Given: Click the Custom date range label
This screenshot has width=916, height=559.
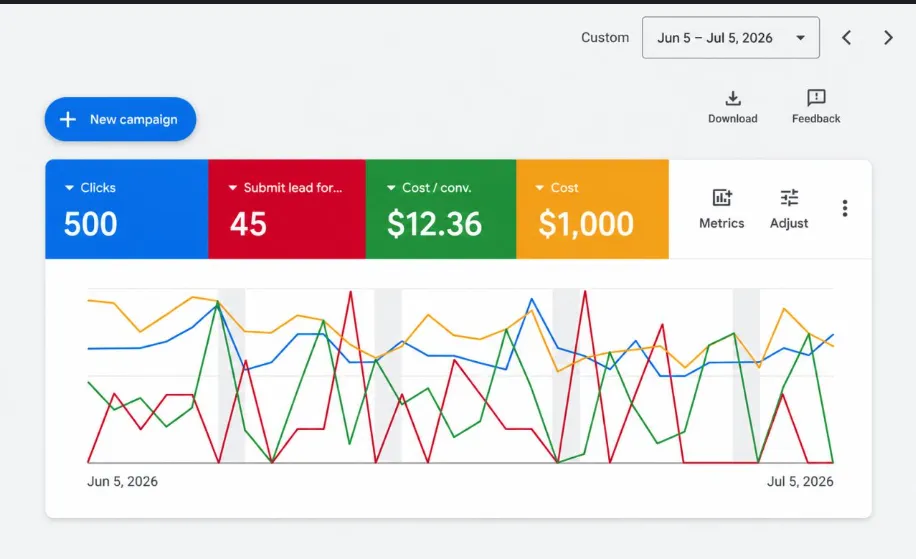Looking at the screenshot, I should coord(605,37).
